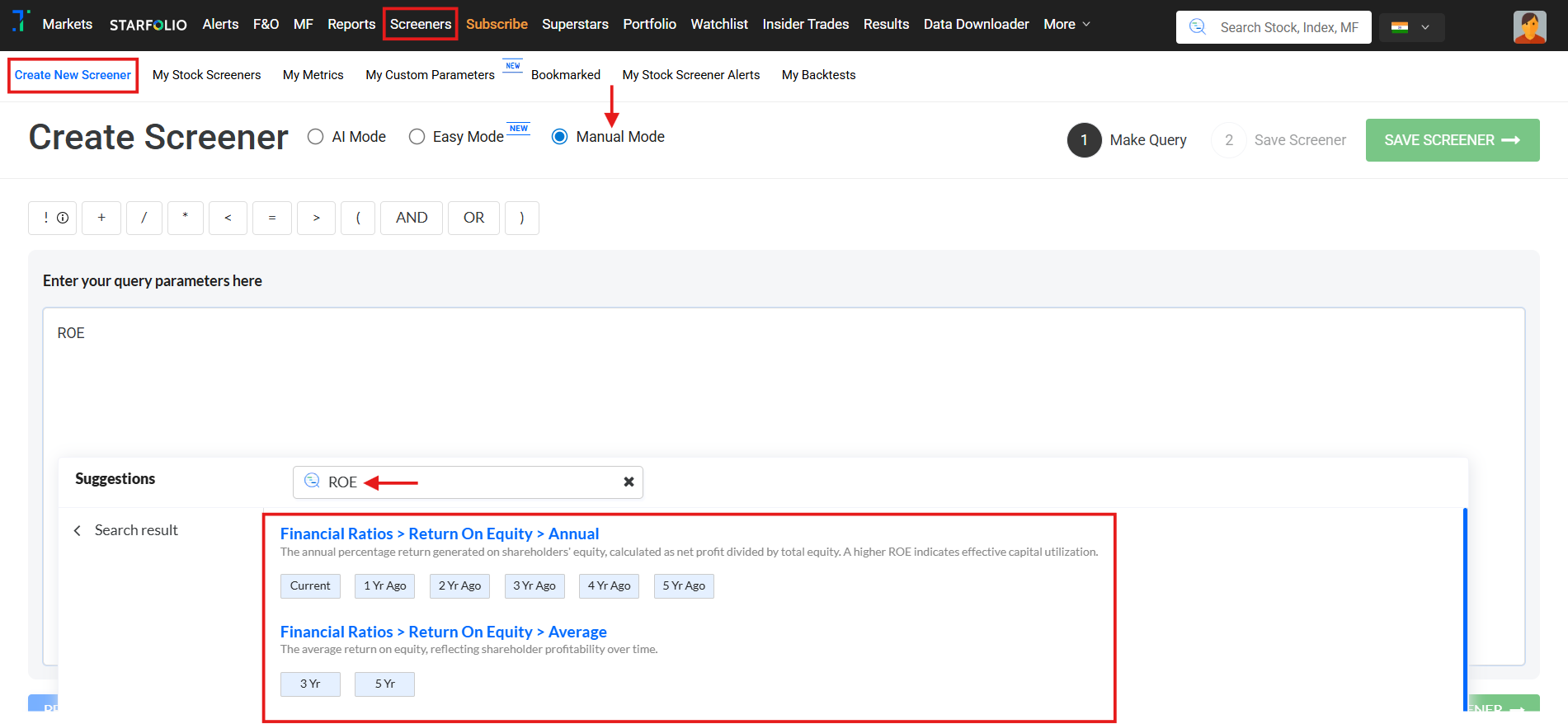
Task: Insert the opening parenthesis
Action: (x=358, y=218)
